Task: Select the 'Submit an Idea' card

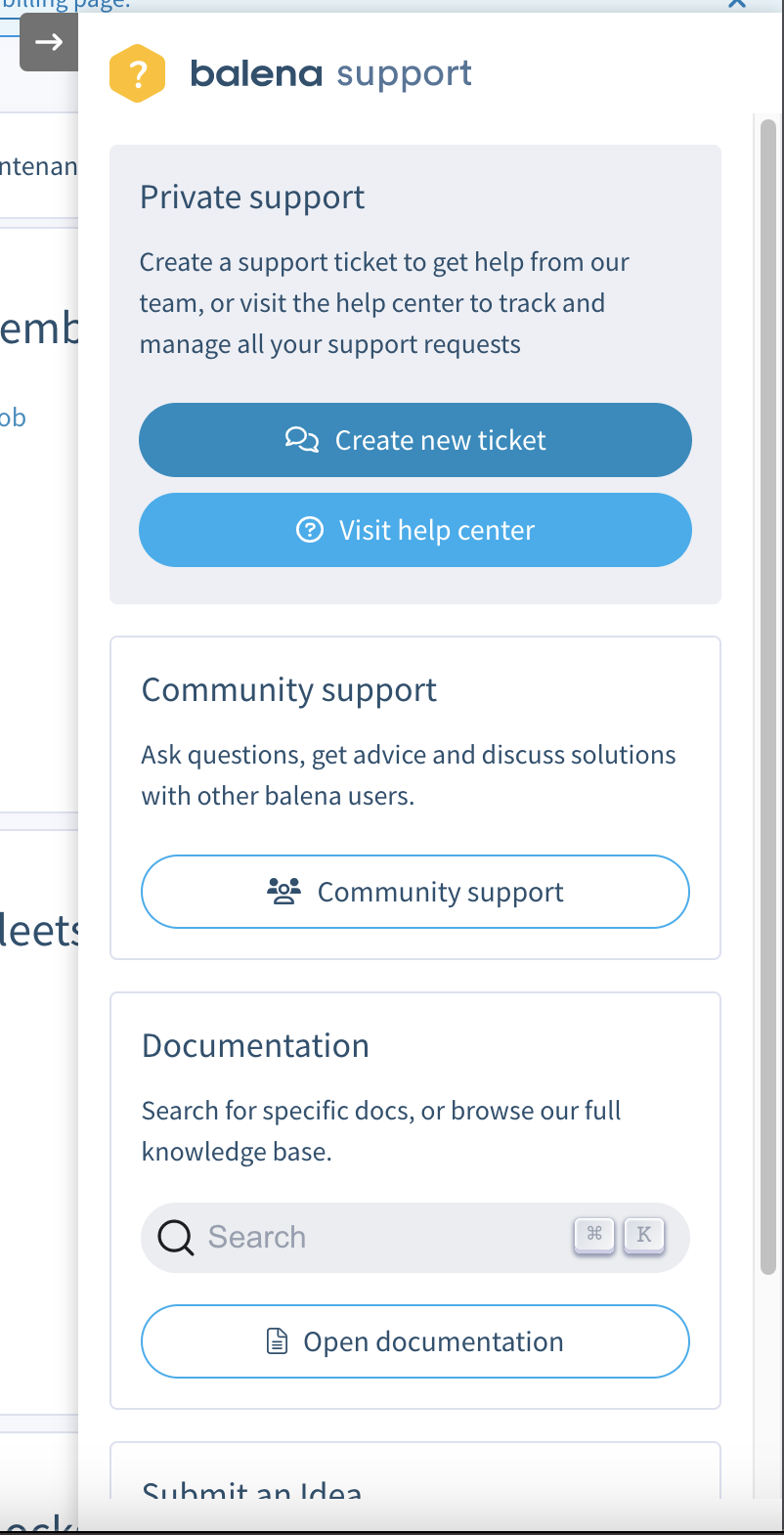Action: (x=415, y=1476)
